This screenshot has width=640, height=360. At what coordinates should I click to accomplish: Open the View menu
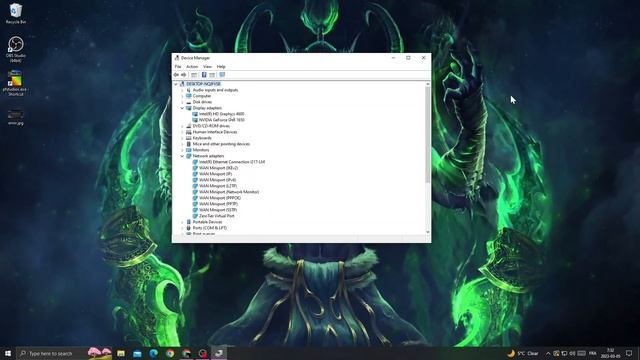(207, 67)
